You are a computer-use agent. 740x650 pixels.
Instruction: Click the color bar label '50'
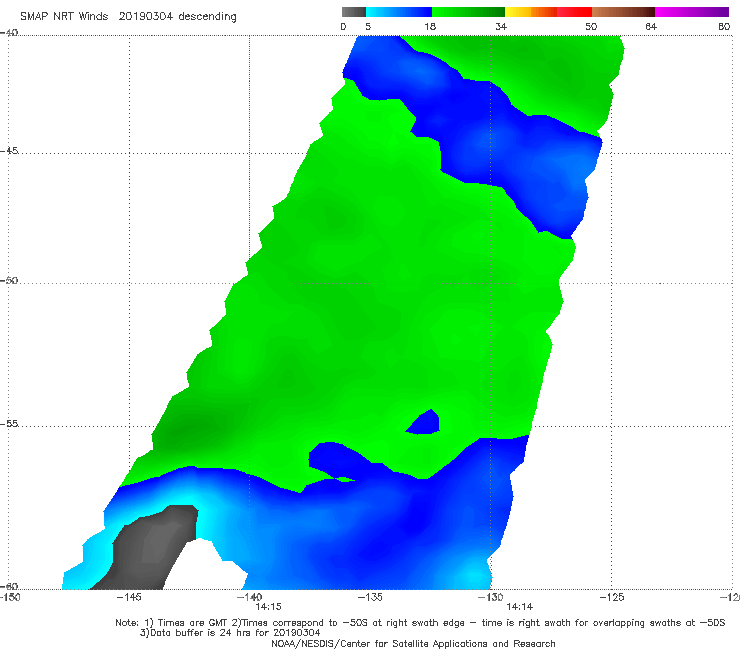591,26
